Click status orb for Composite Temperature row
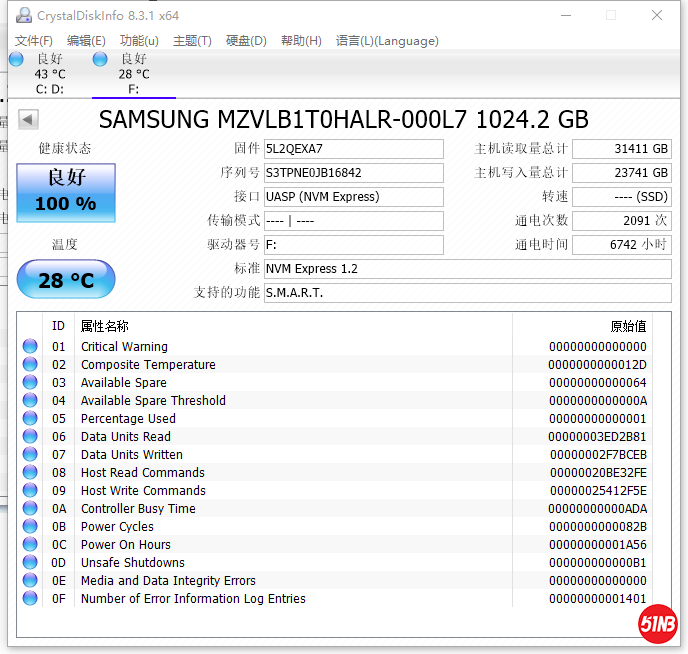 [x=30, y=365]
